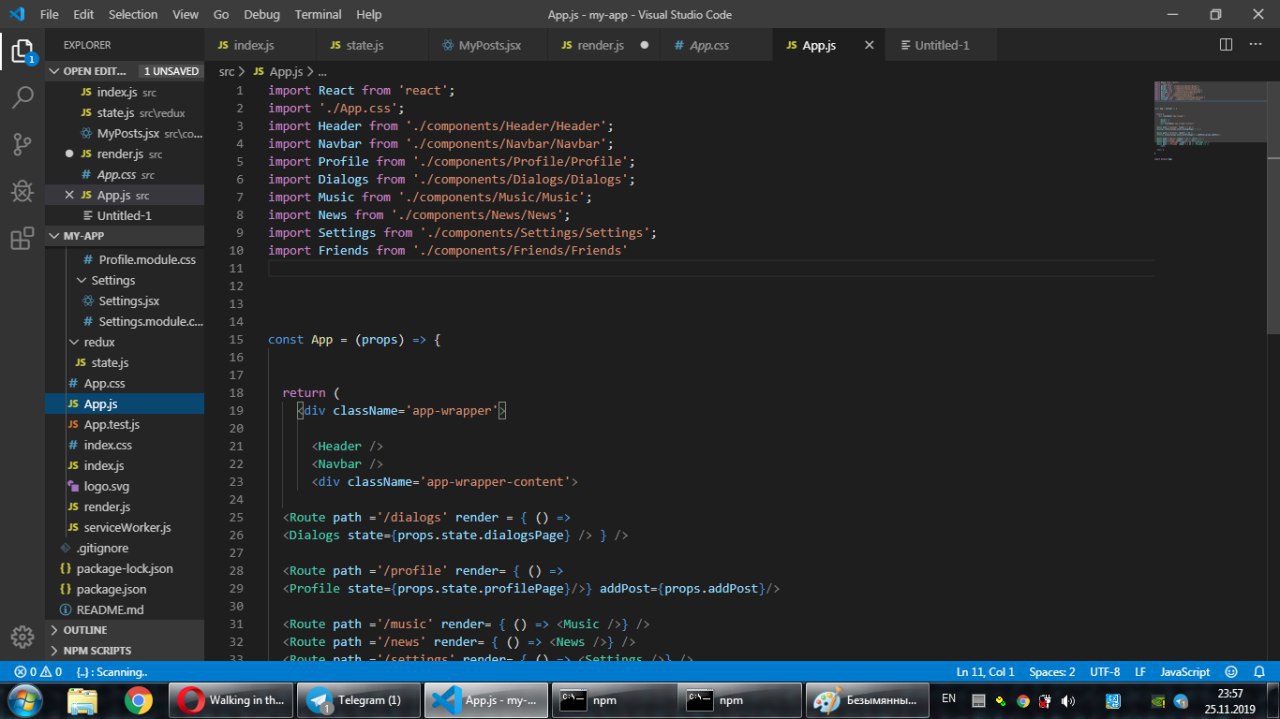
Task: Split the editor to the right
Action: [x=1226, y=45]
